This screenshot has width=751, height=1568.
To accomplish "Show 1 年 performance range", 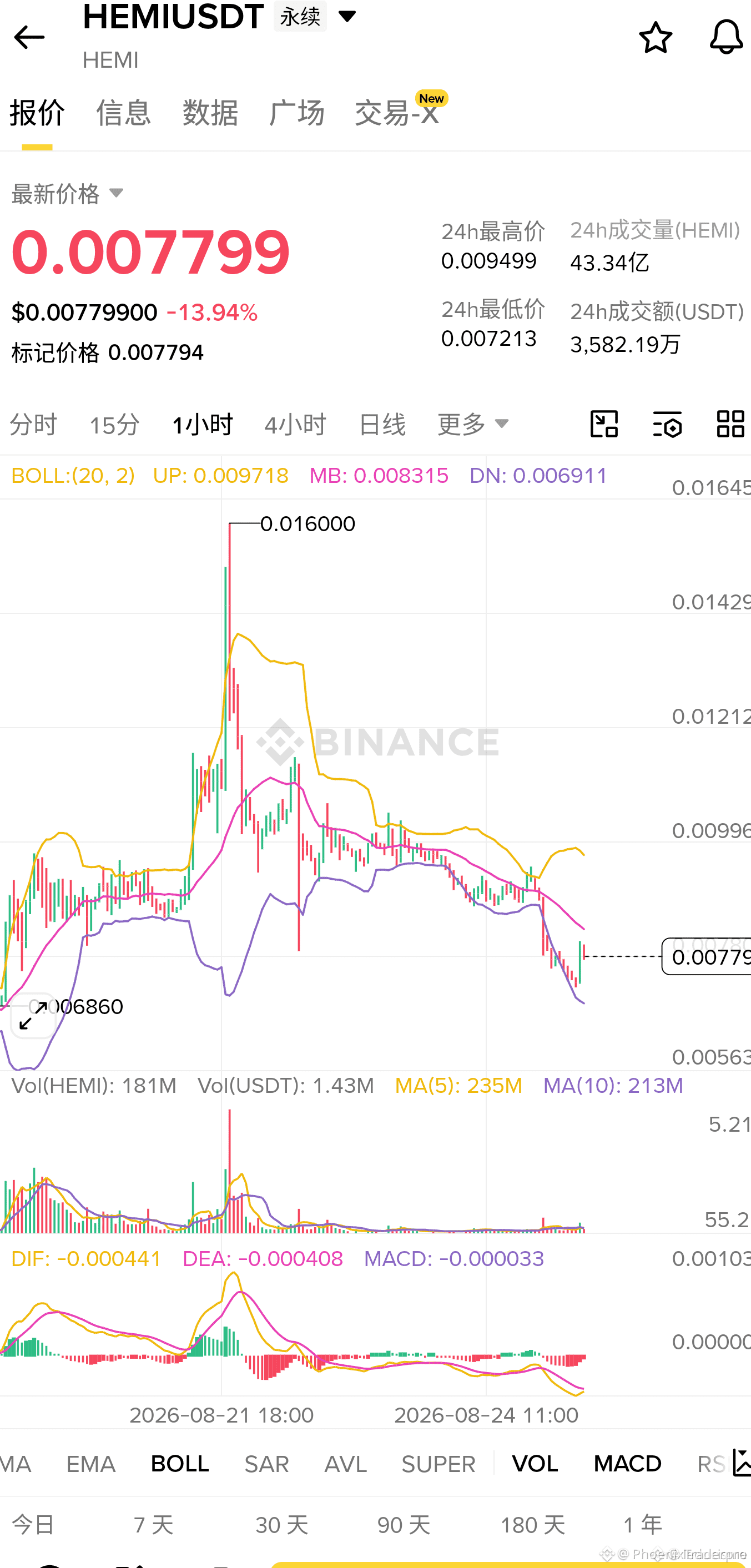I will tap(643, 1524).
